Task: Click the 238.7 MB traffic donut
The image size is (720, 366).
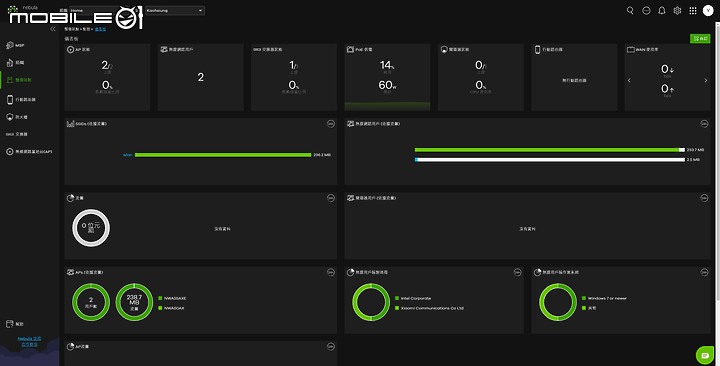Action: 134,302
